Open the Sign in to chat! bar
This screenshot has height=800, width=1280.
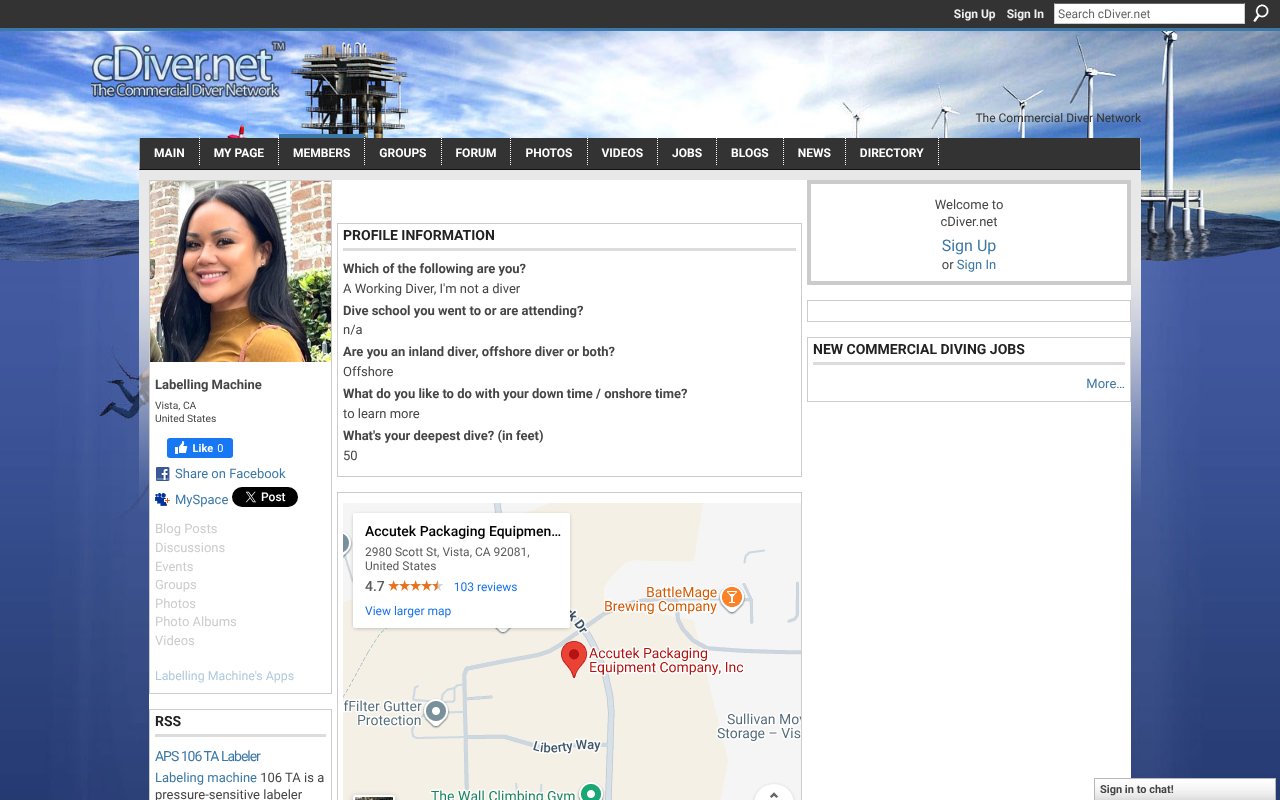tap(1184, 789)
